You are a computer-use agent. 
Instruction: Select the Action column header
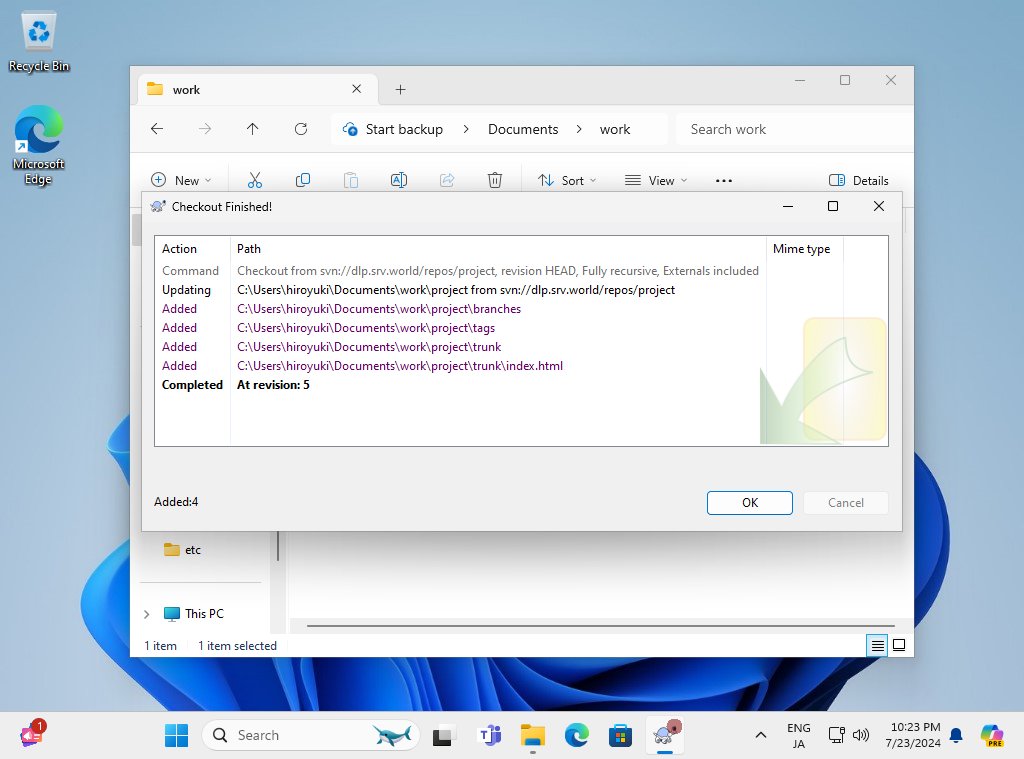point(193,249)
